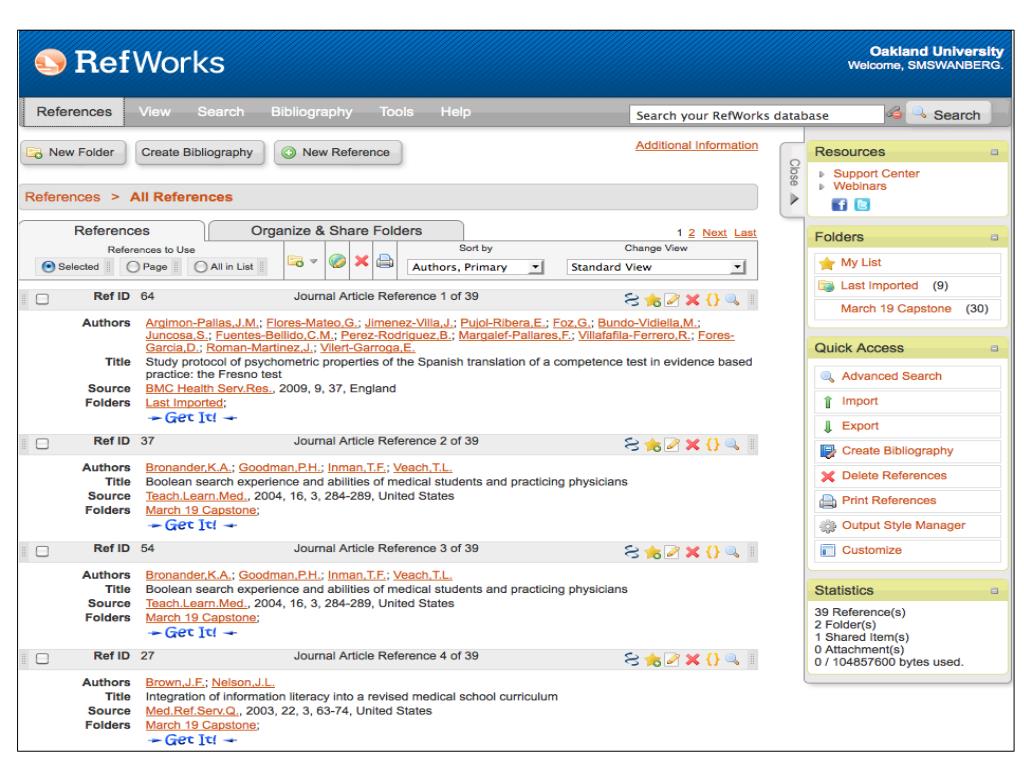Tick the checkbox for Ref ID 27

[x=42, y=659]
